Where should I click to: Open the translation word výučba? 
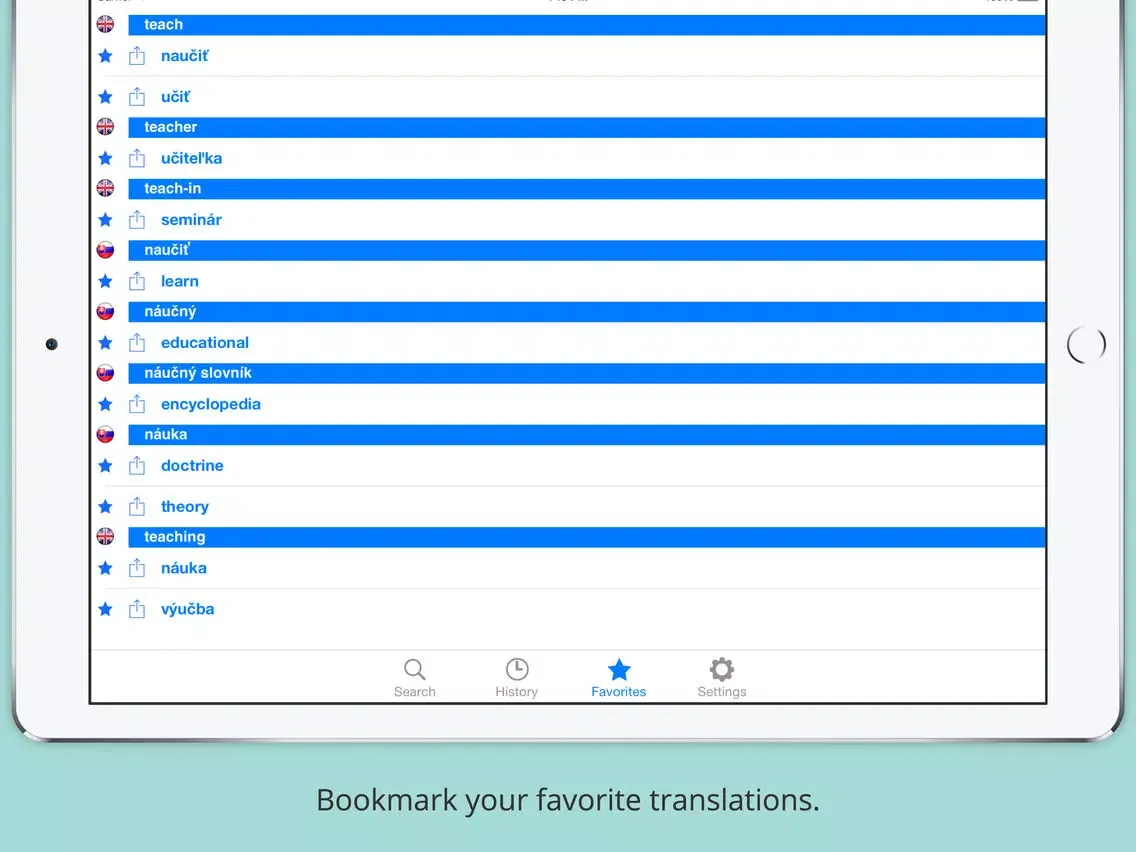[x=188, y=609]
